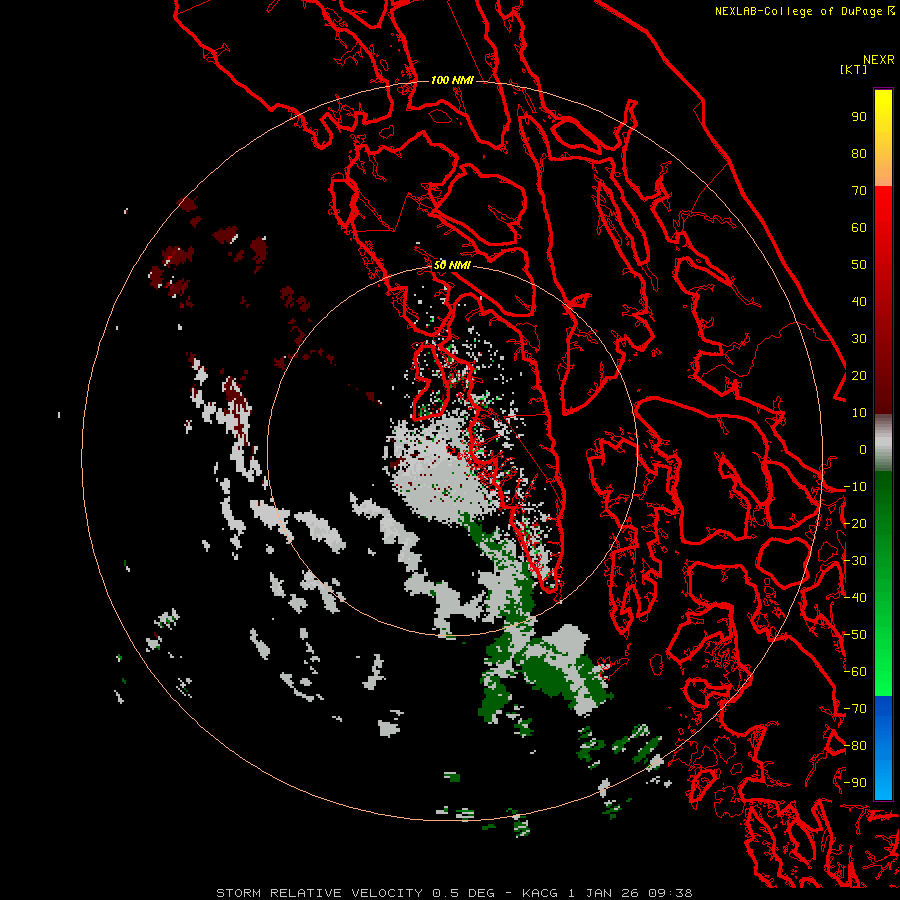Pick the yellow top segment of color bar
Image resolution: width=900 pixels, height=900 pixels.
pos(883,138)
